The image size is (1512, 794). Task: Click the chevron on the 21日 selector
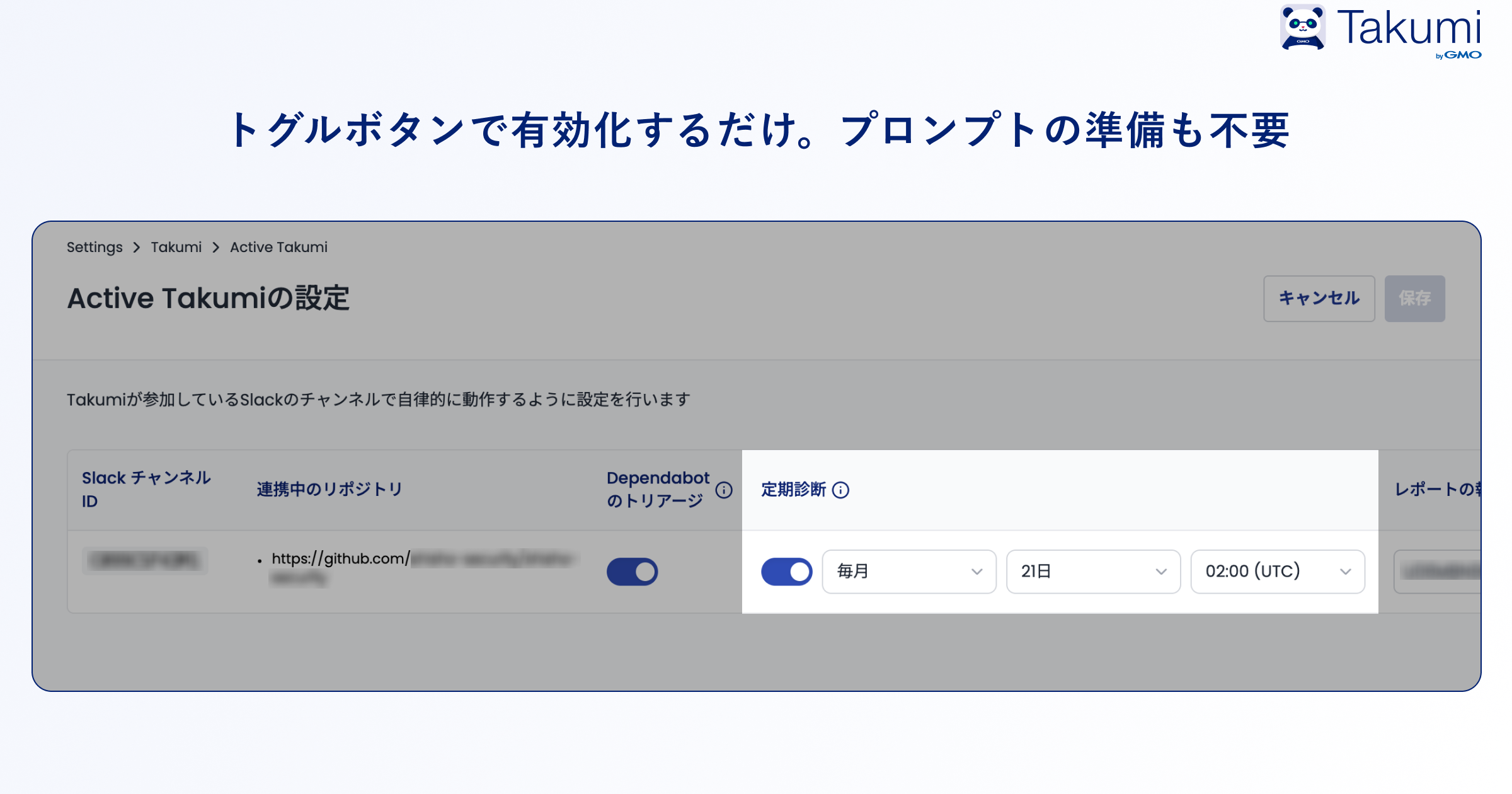pyautogui.click(x=1161, y=572)
